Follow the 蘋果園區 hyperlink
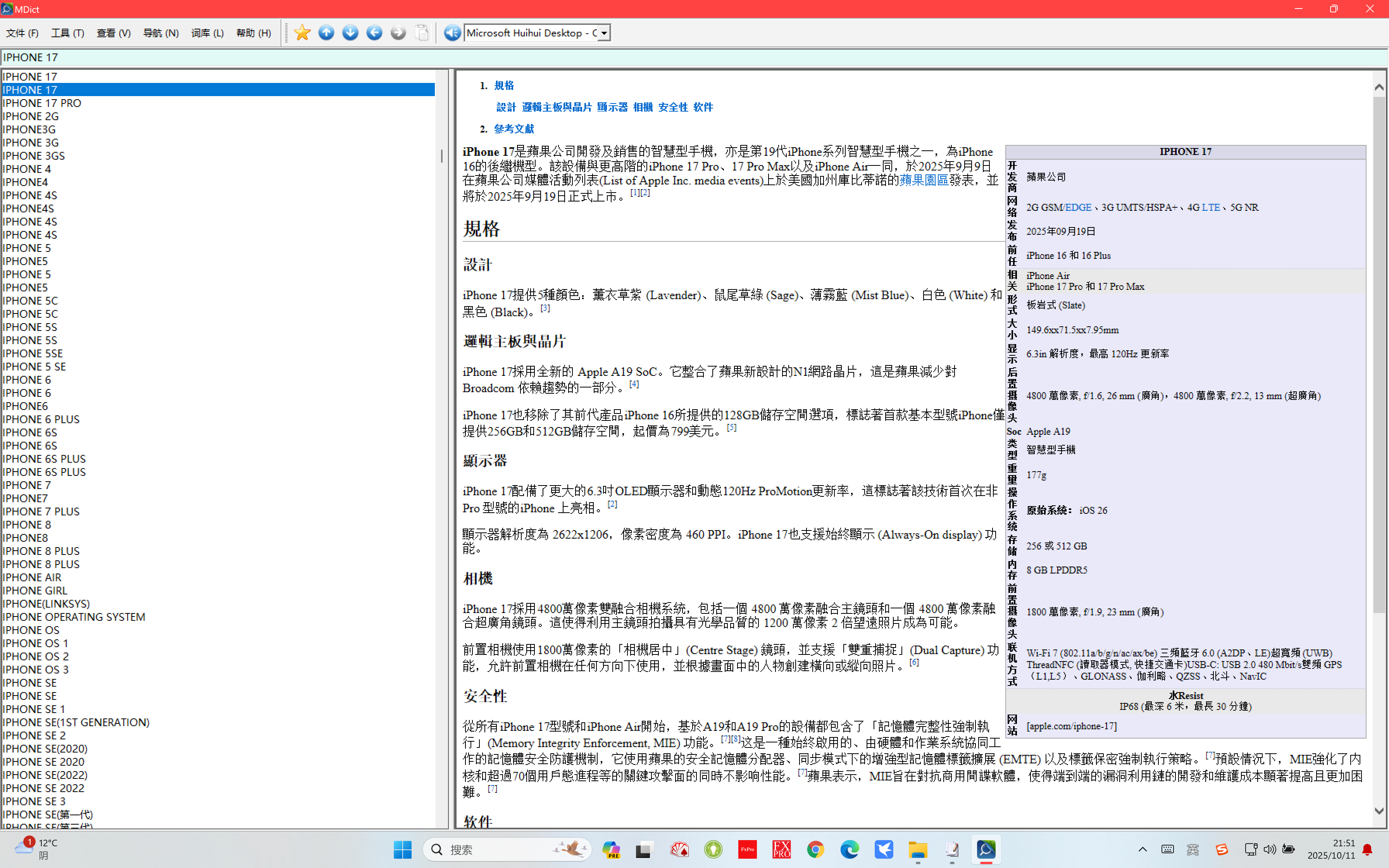The image size is (1389, 868). 924,180
